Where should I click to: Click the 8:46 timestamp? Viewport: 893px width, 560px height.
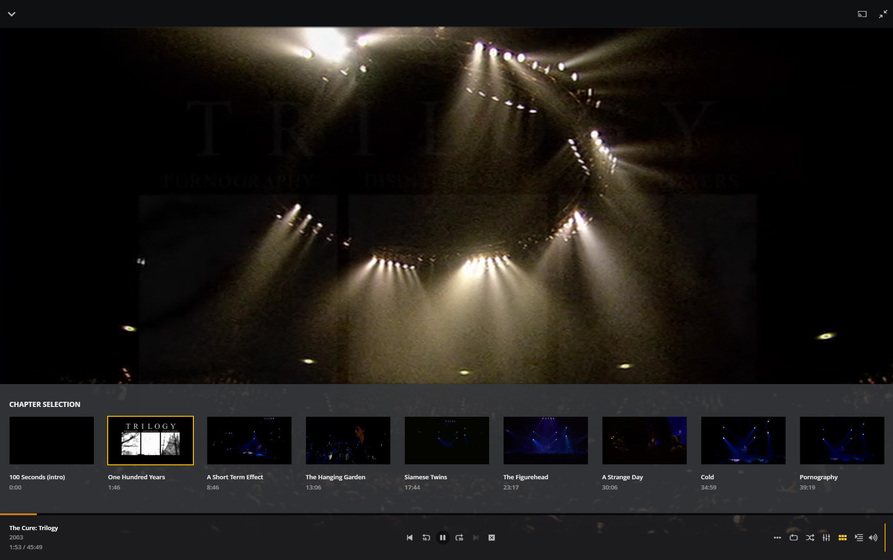point(213,487)
